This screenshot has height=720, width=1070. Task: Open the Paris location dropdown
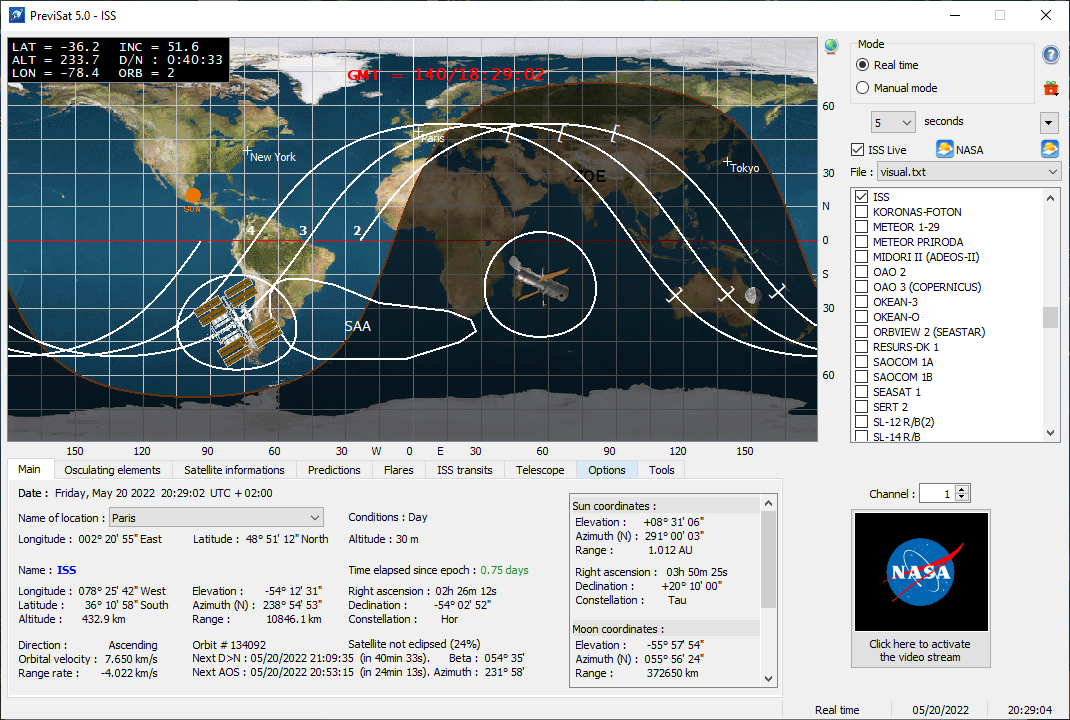216,517
